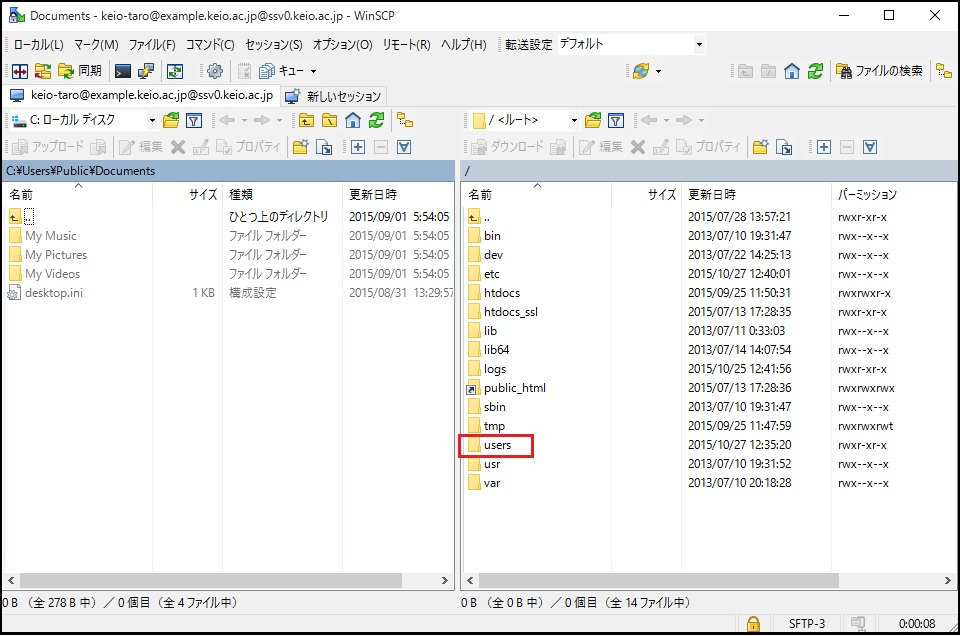Toggle local directory tree view icon
This screenshot has width=960, height=636.
[405, 120]
